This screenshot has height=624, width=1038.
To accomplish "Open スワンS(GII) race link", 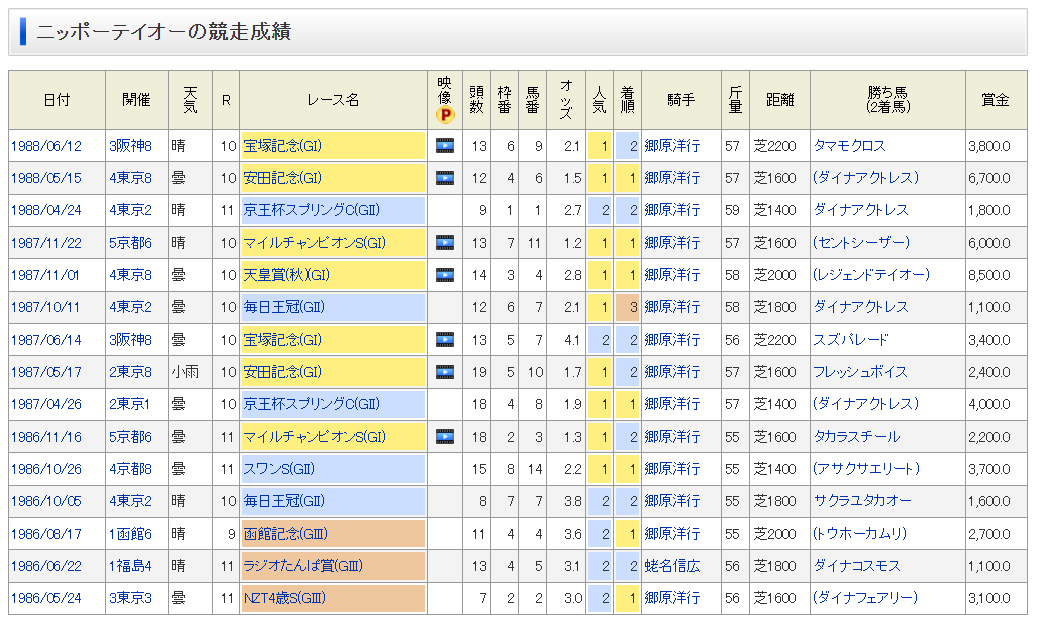I will pyautogui.click(x=279, y=469).
